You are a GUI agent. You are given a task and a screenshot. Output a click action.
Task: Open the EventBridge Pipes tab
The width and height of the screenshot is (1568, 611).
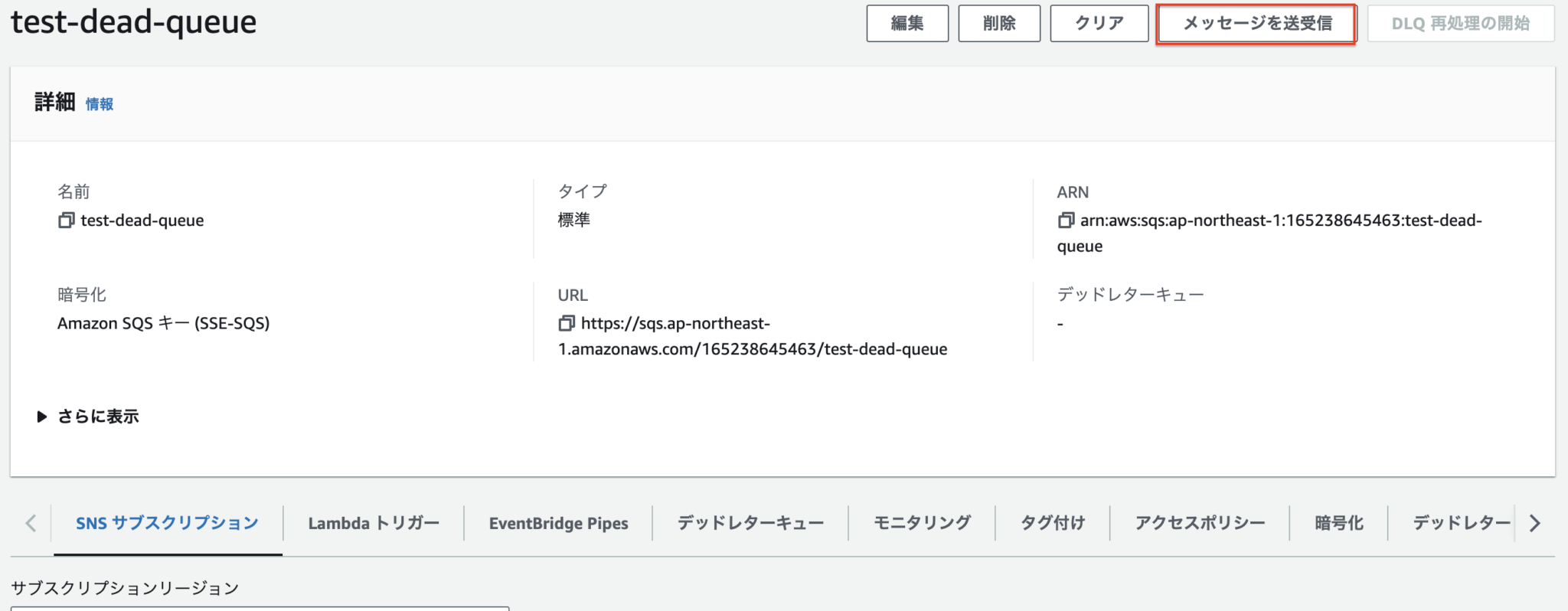pyautogui.click(x=558, y=523)
